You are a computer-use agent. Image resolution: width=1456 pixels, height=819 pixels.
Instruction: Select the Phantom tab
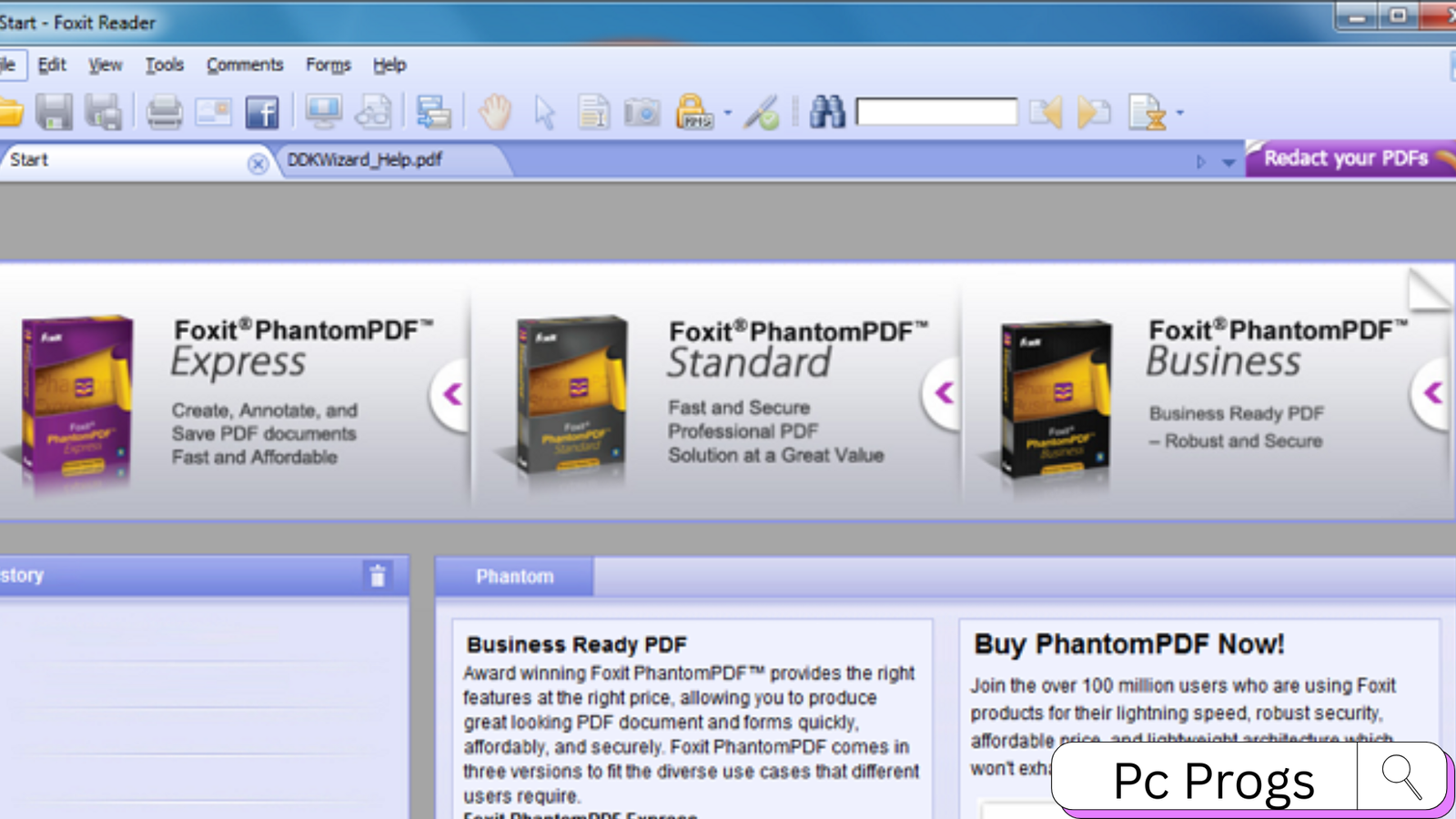coord(514,577)
